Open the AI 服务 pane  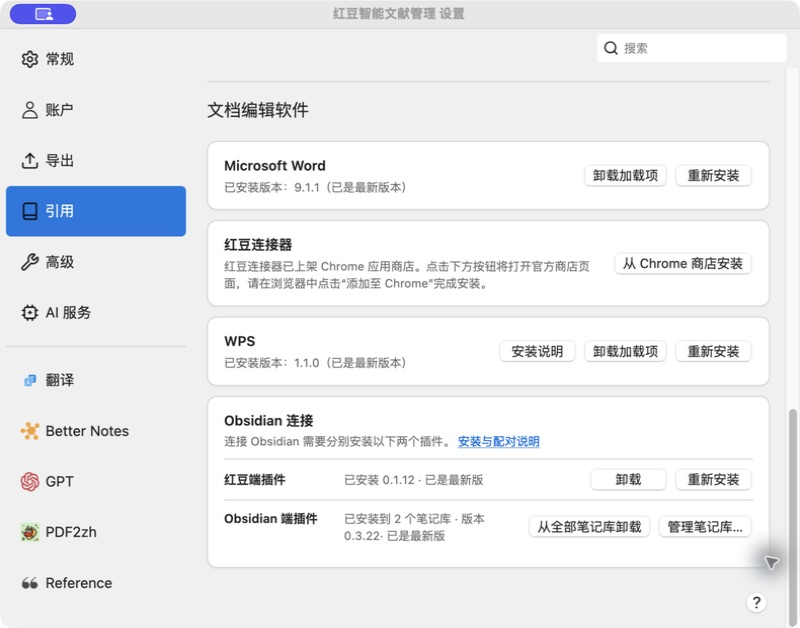(x=96, y=312)
